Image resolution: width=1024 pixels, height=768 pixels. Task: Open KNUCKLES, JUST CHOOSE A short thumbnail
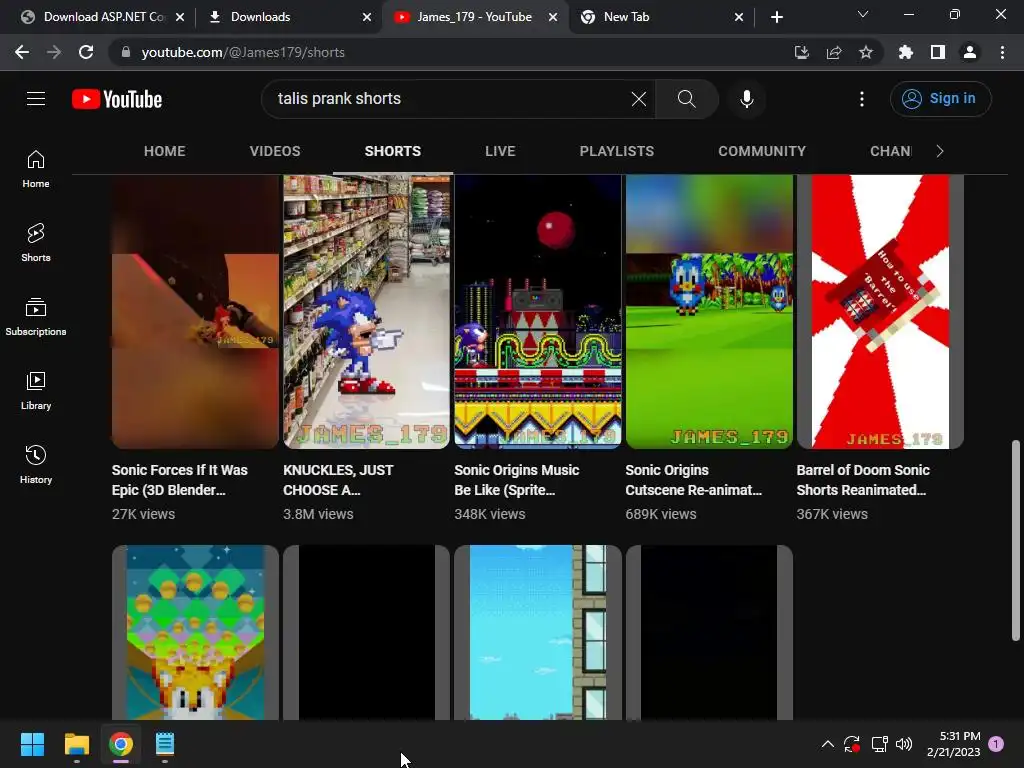pos(366,312)
